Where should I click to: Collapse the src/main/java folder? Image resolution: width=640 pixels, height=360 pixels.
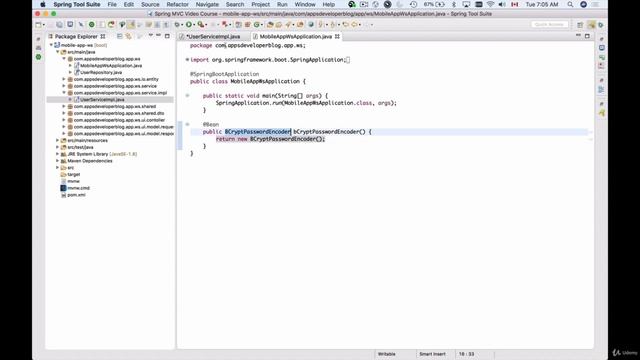point(58,52)
